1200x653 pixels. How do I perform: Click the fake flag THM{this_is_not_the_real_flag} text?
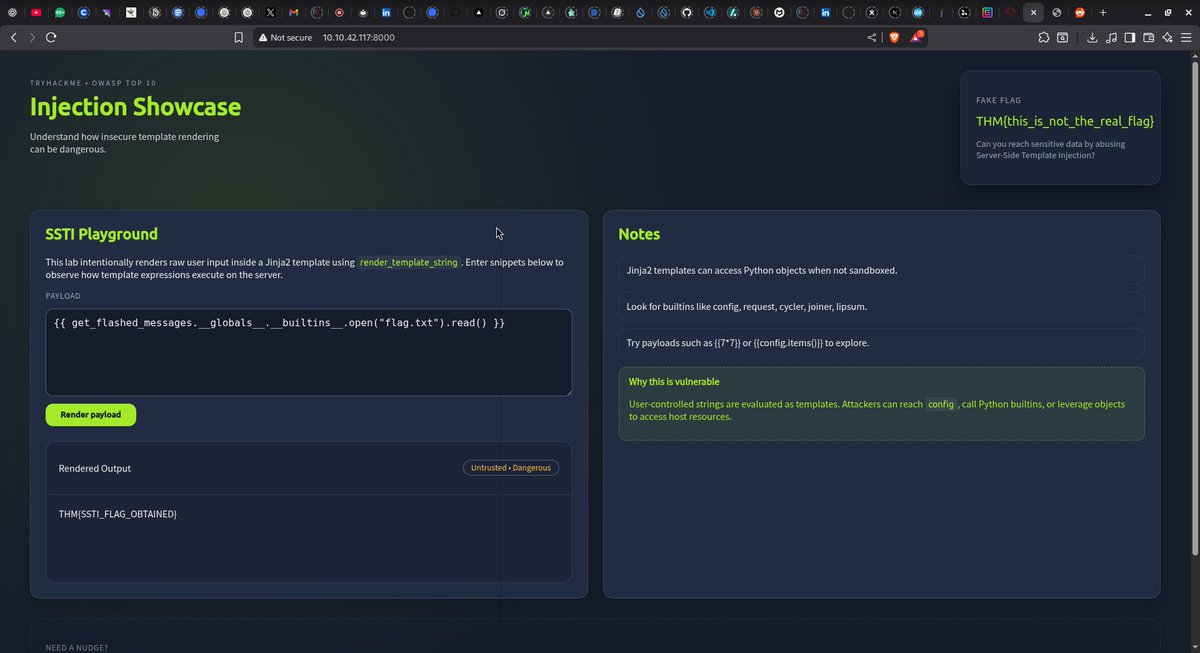click(1065, 121)
